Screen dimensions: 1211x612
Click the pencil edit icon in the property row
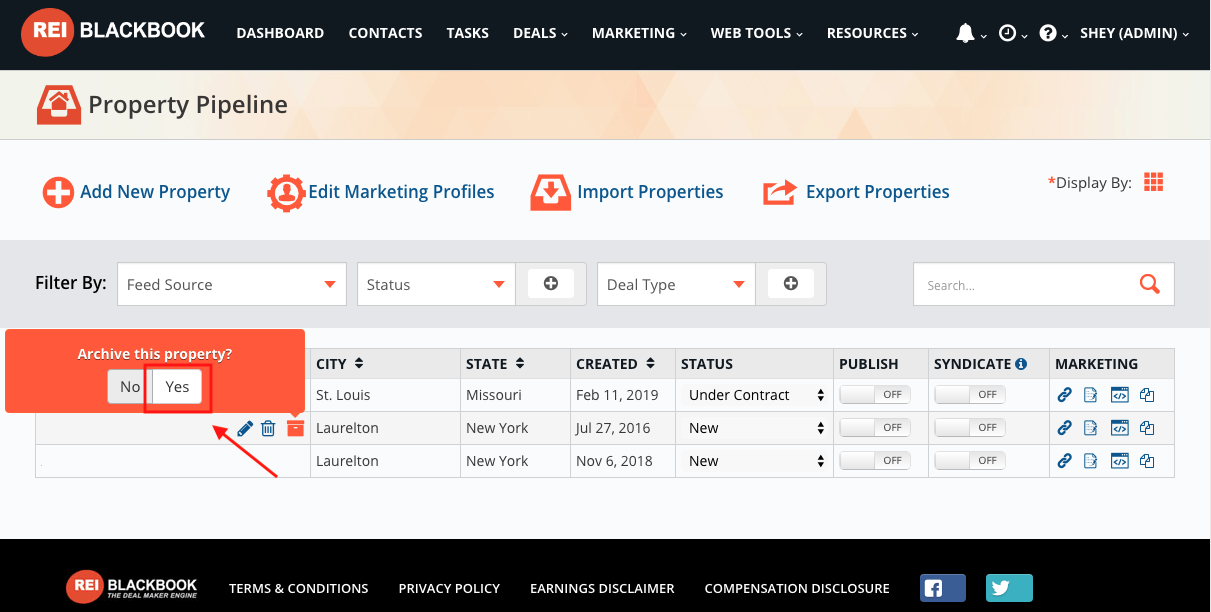(x=245, y=428)
